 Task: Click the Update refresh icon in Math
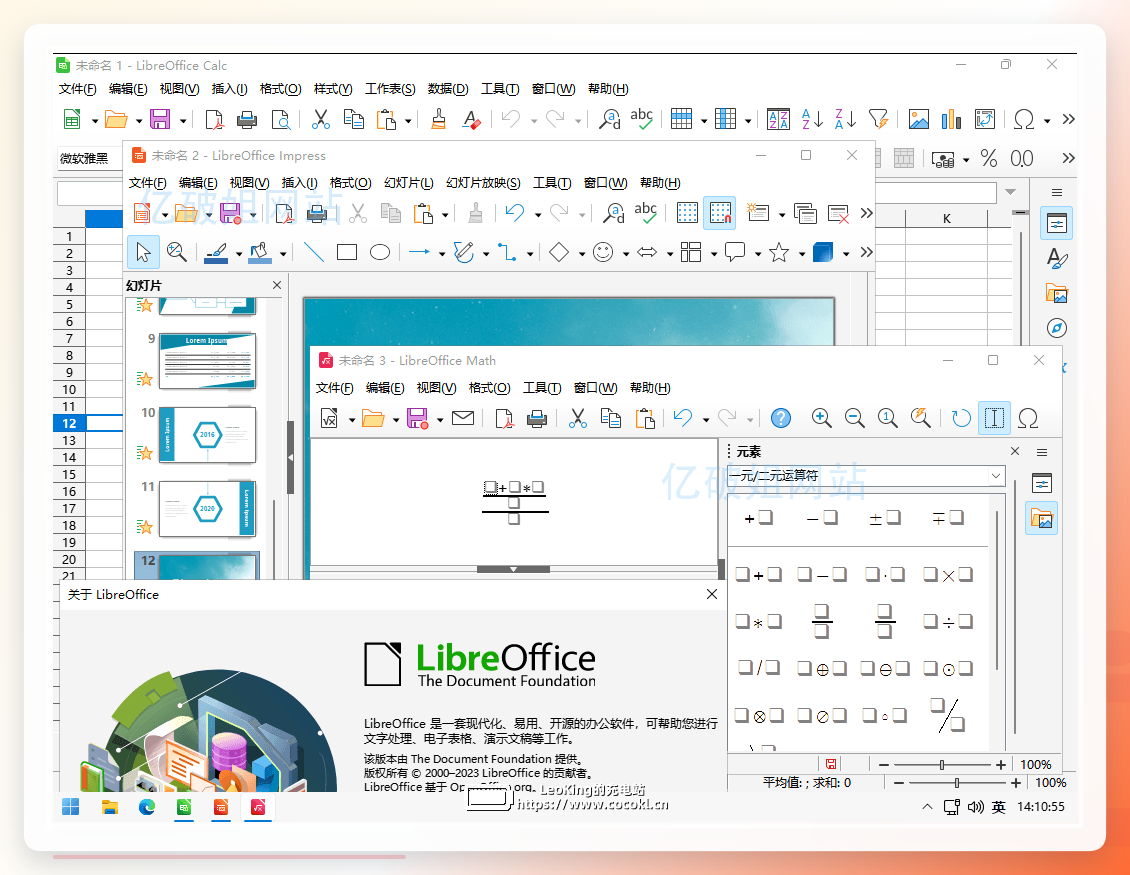coord(961,418)
